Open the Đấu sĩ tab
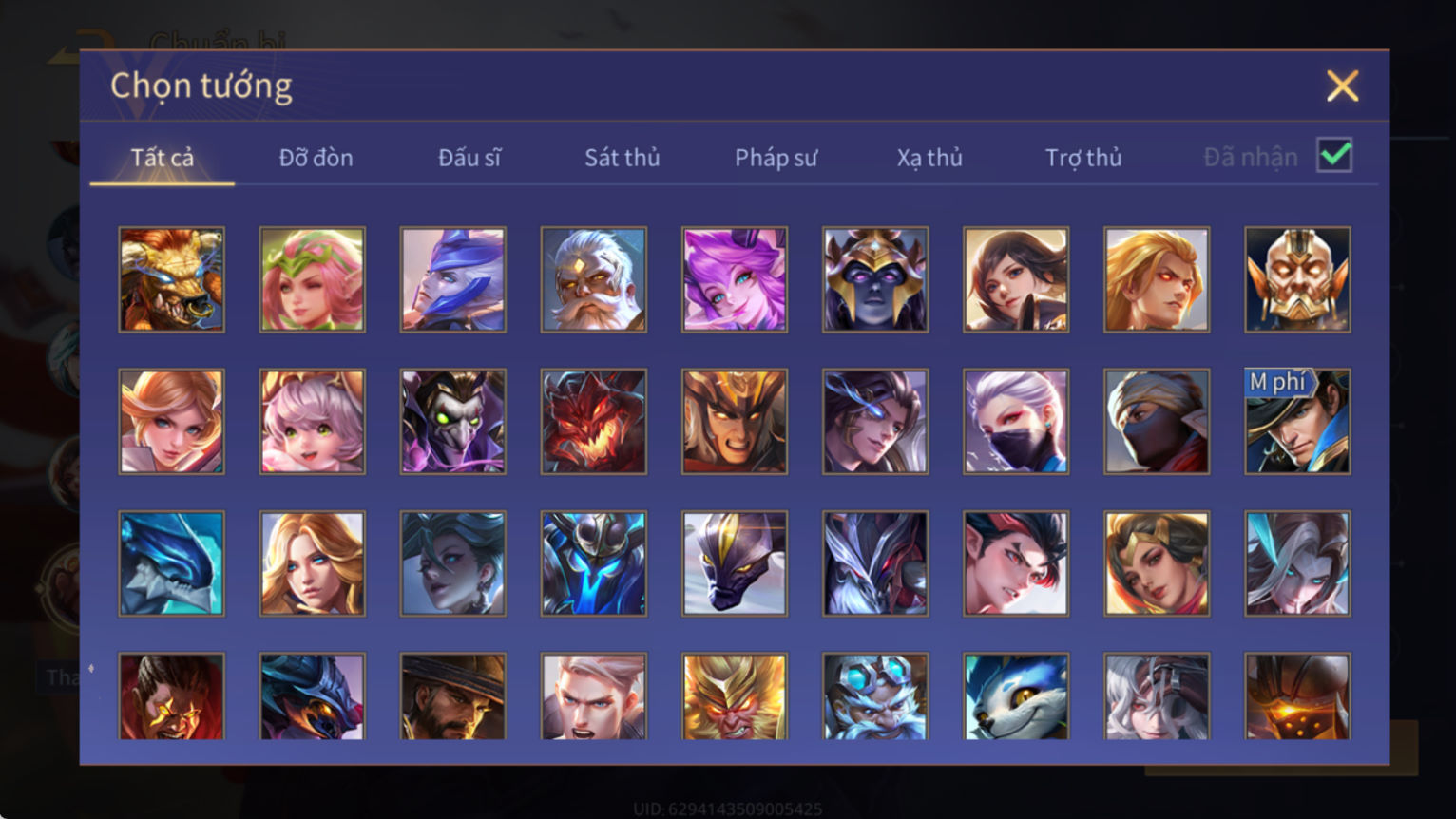 click(469, 158)
